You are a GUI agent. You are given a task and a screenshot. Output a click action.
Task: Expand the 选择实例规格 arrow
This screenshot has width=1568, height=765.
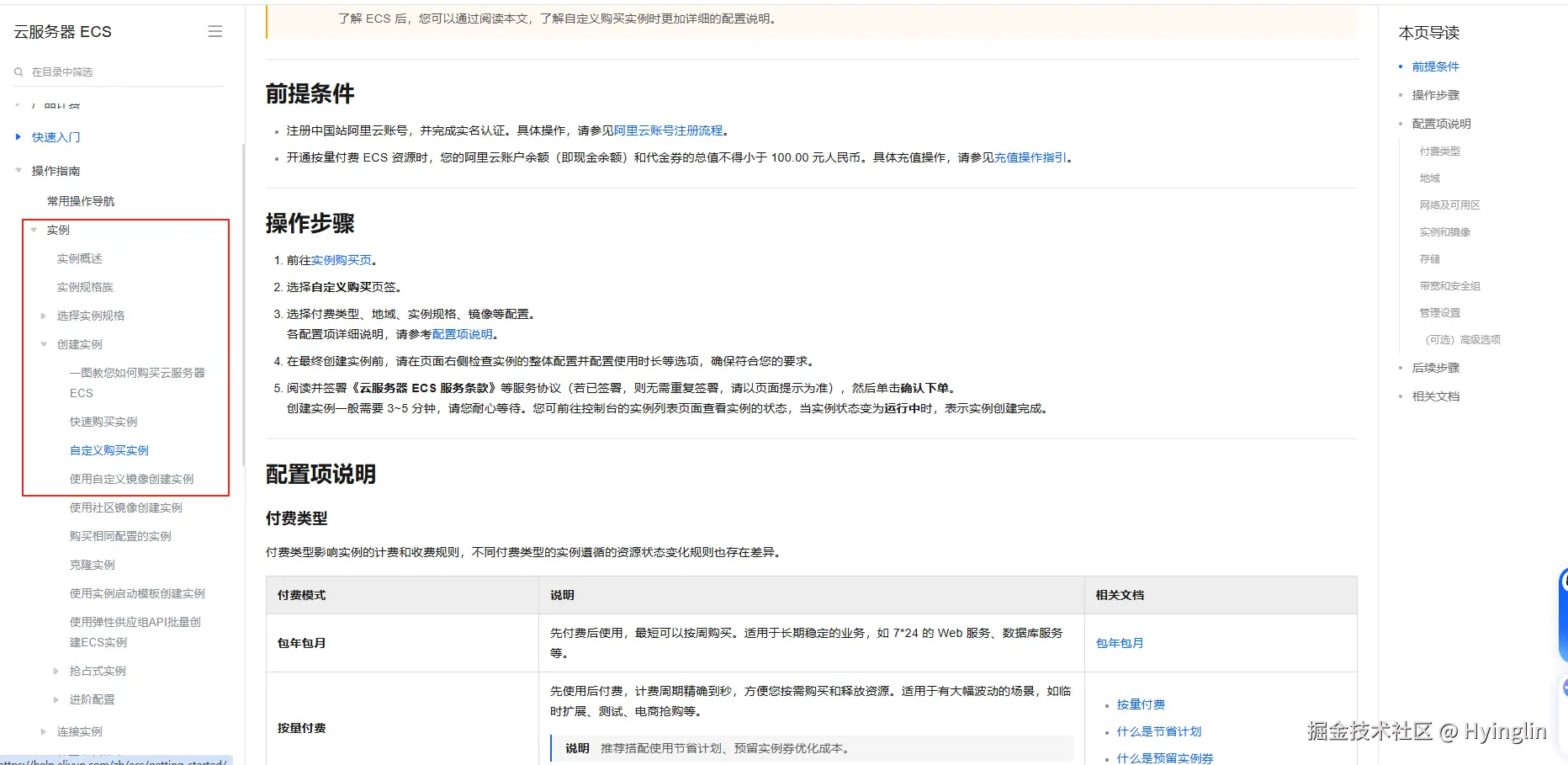pyautogui.click(x=44, y=316)
